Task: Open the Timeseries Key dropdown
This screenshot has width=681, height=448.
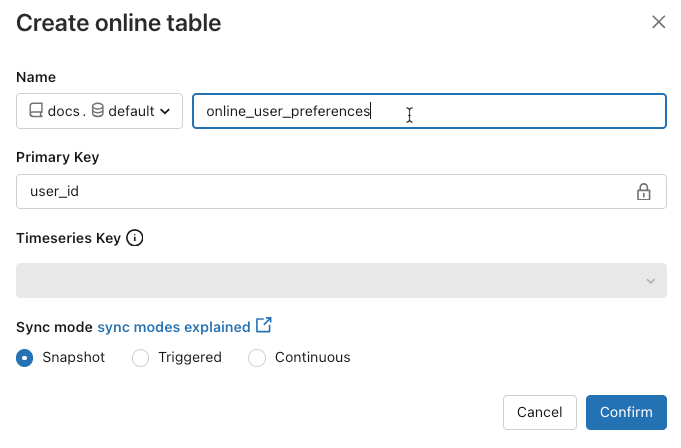Action: coord(341,281)
